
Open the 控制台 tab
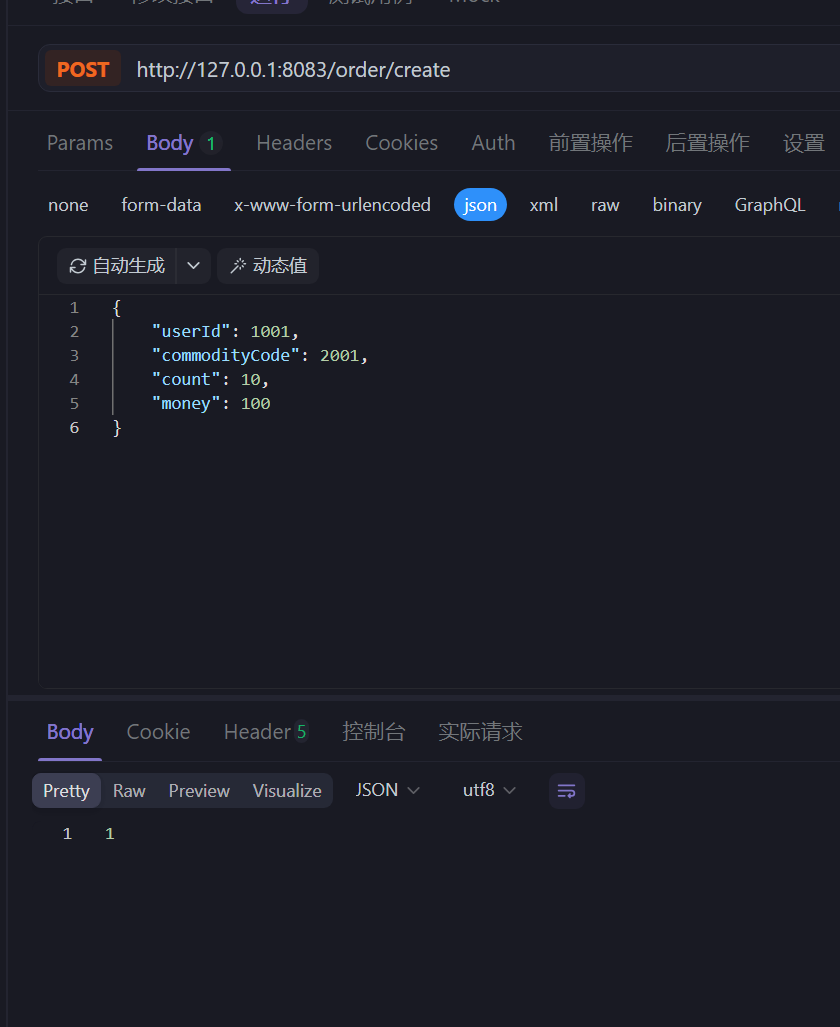point(373,732)
